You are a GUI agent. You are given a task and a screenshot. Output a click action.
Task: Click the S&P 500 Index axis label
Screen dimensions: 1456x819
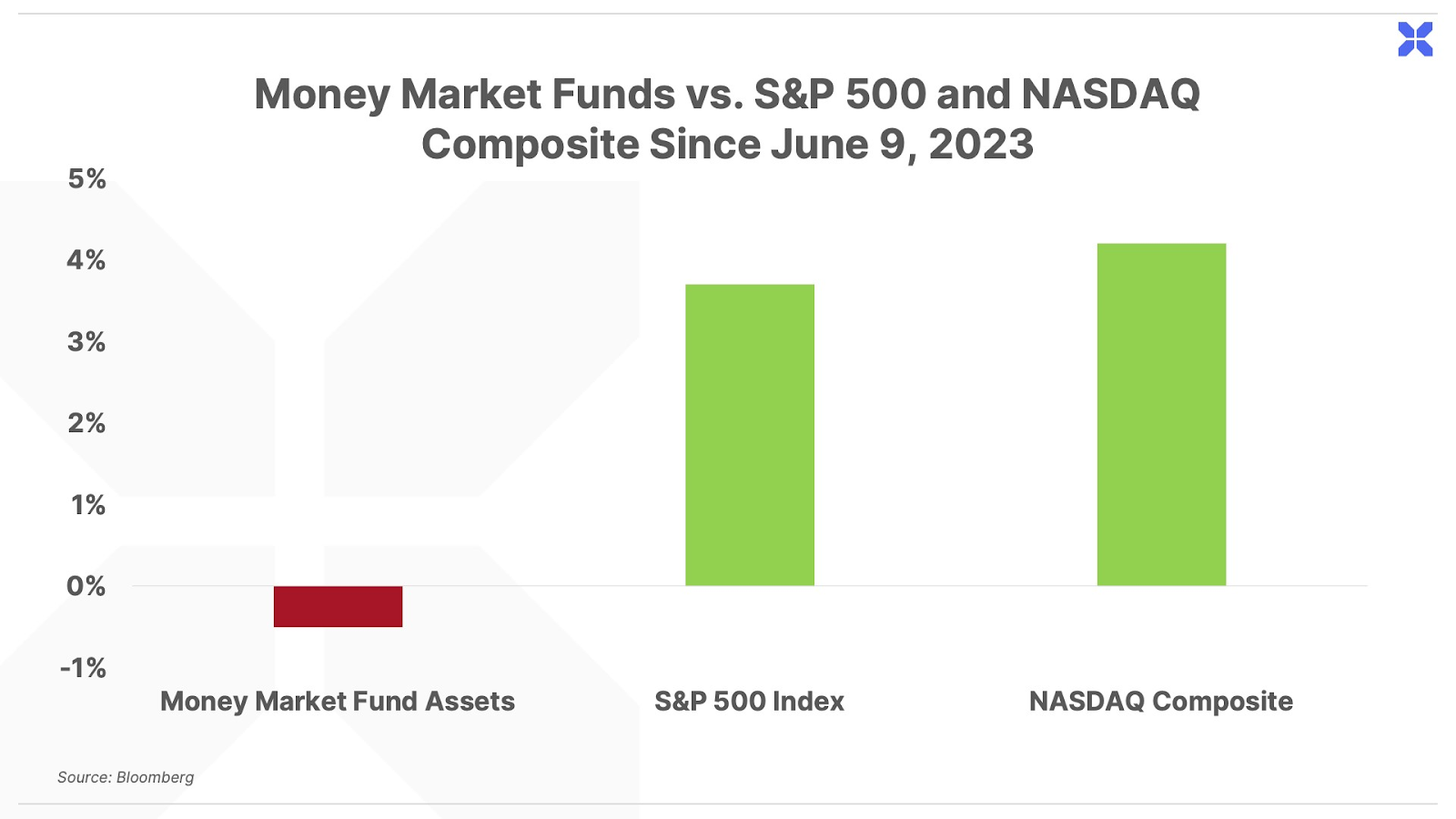(x=749, y=702)
